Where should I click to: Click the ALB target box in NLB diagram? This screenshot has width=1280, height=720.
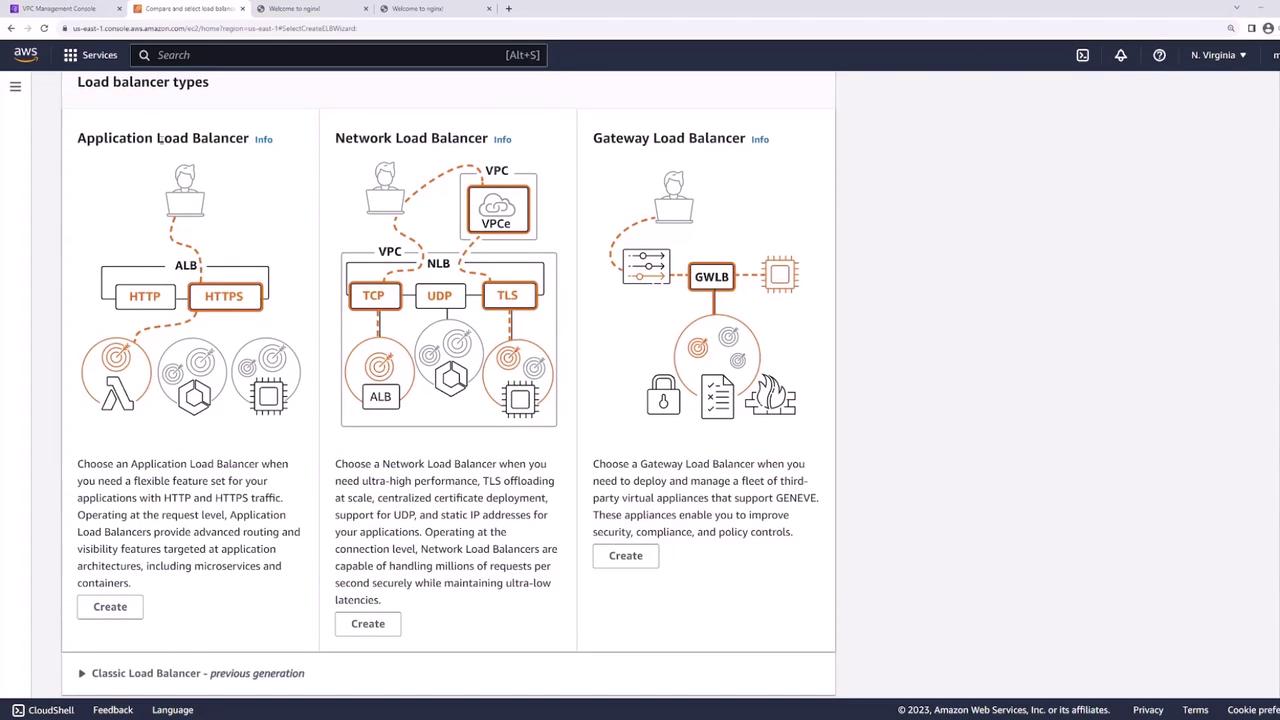point(380,397)
